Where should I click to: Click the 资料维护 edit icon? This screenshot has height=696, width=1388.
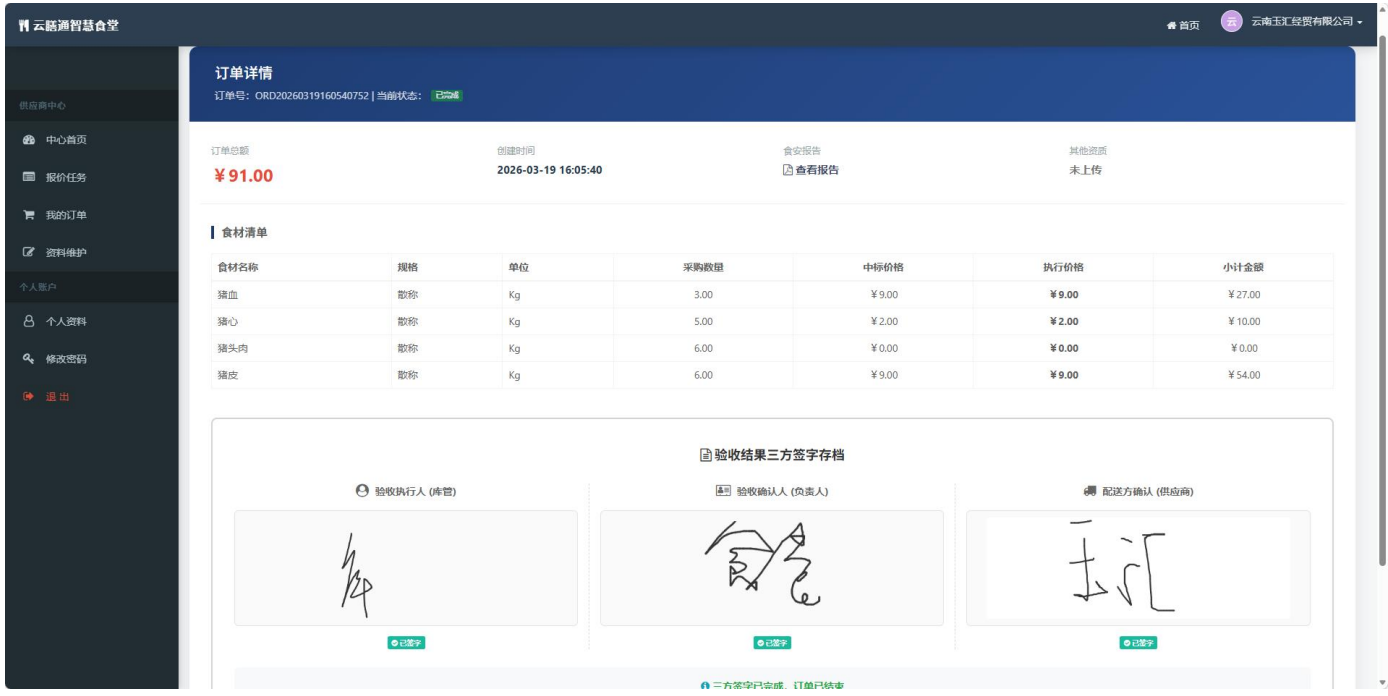(29, 253)
